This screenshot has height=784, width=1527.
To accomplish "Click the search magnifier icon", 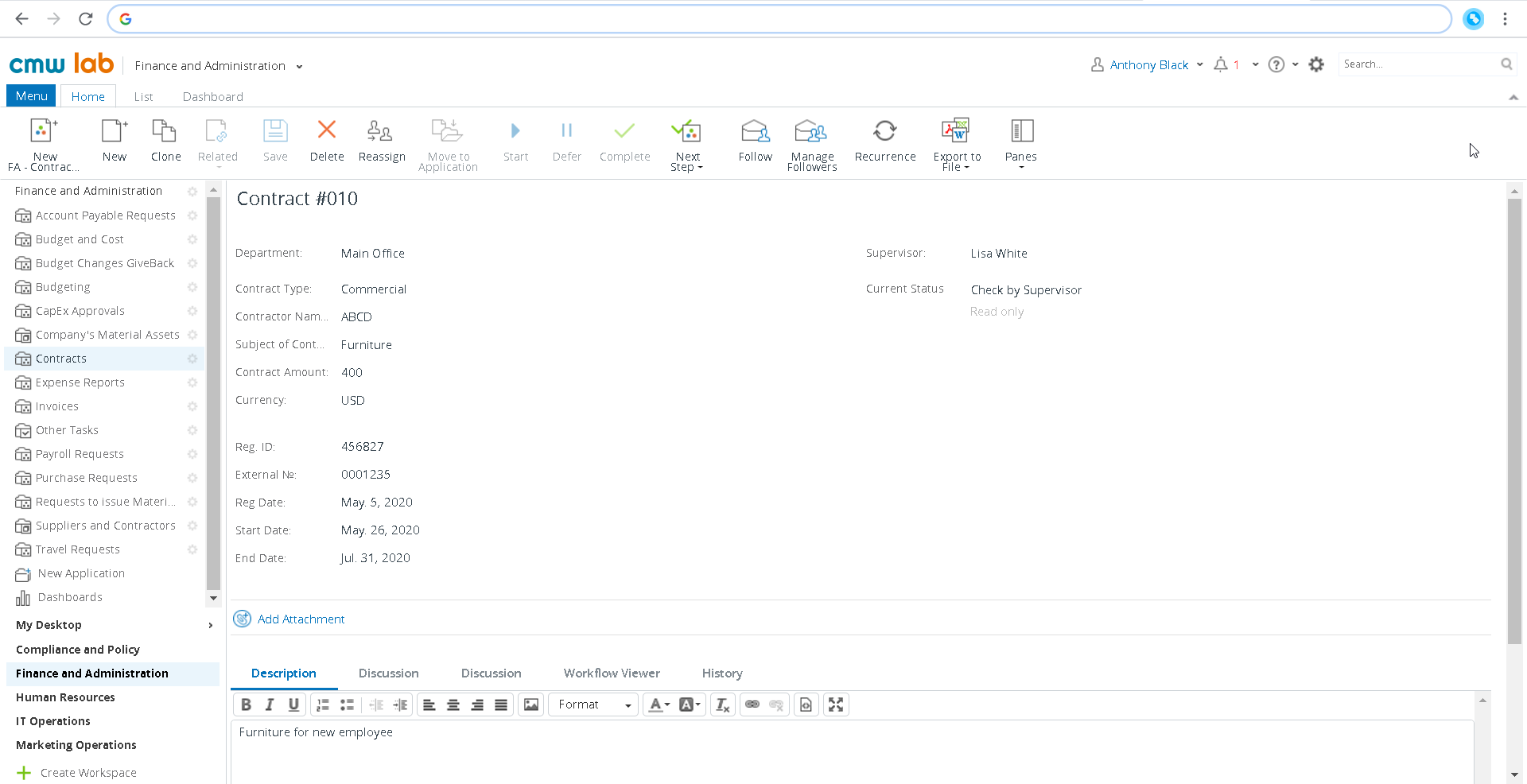I will pyautogui.click(x=1506, y=64).
